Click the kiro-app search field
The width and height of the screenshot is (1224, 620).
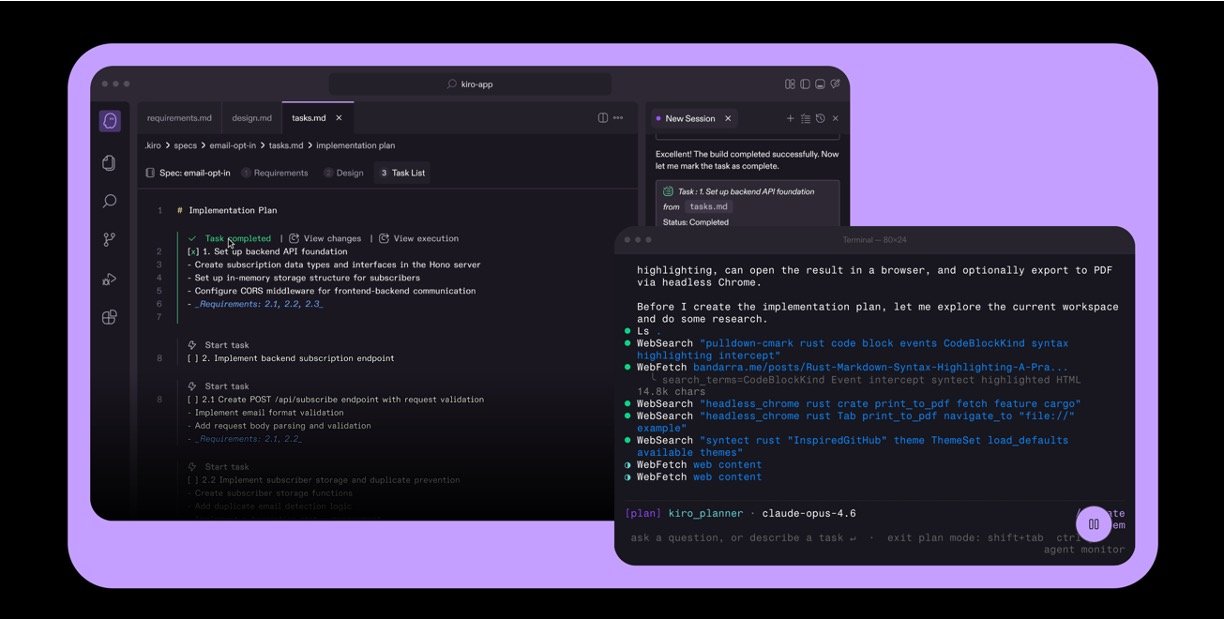coord(470,85)
